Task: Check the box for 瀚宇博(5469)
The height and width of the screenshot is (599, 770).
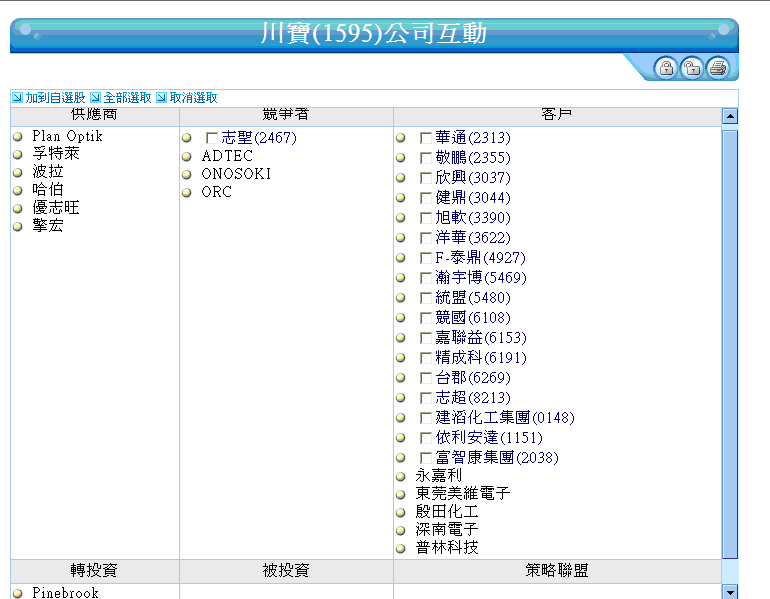Action: [x=426, y=278]
